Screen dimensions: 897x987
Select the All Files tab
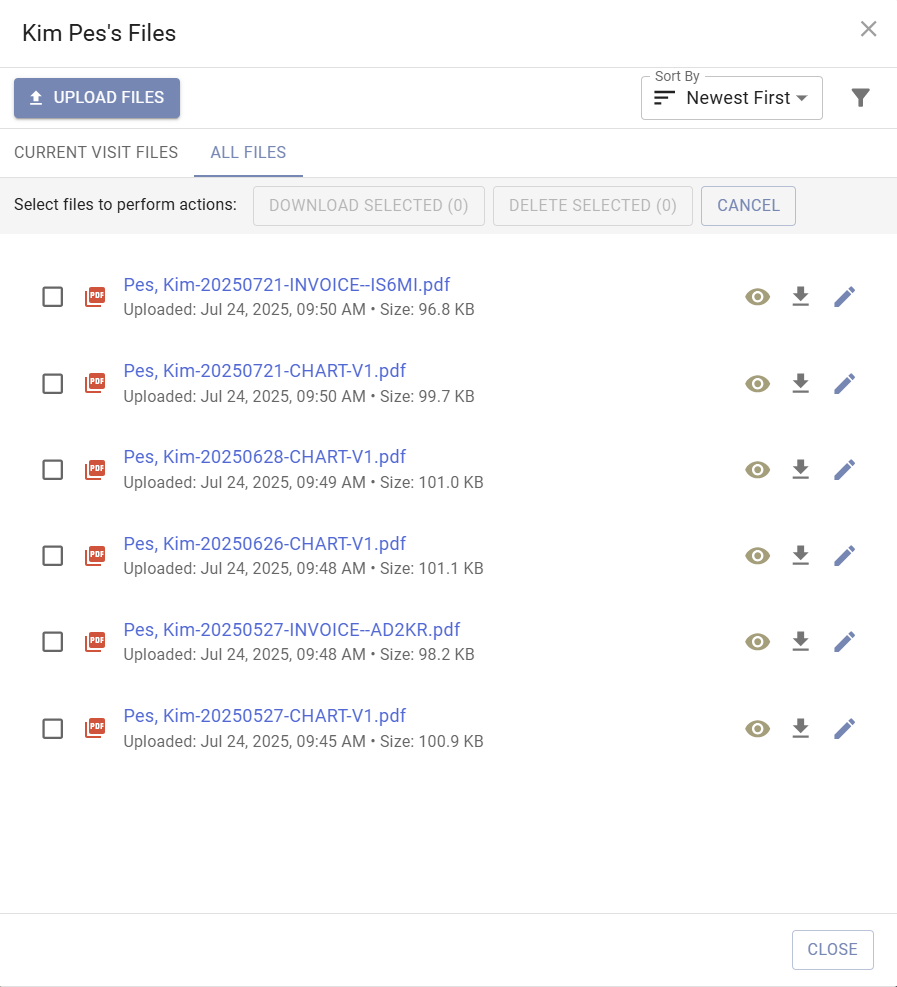248,152
